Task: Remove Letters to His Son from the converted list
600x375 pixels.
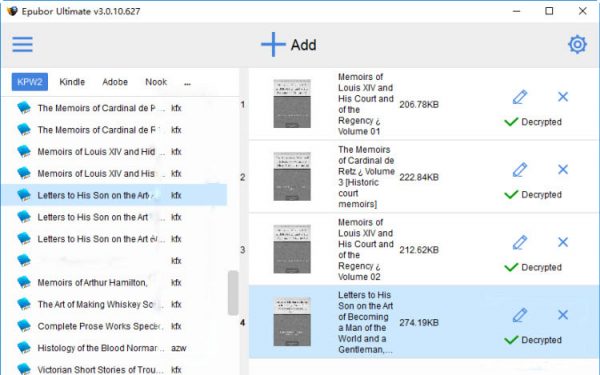Action: pyautogui.click(x=563, y=315)
